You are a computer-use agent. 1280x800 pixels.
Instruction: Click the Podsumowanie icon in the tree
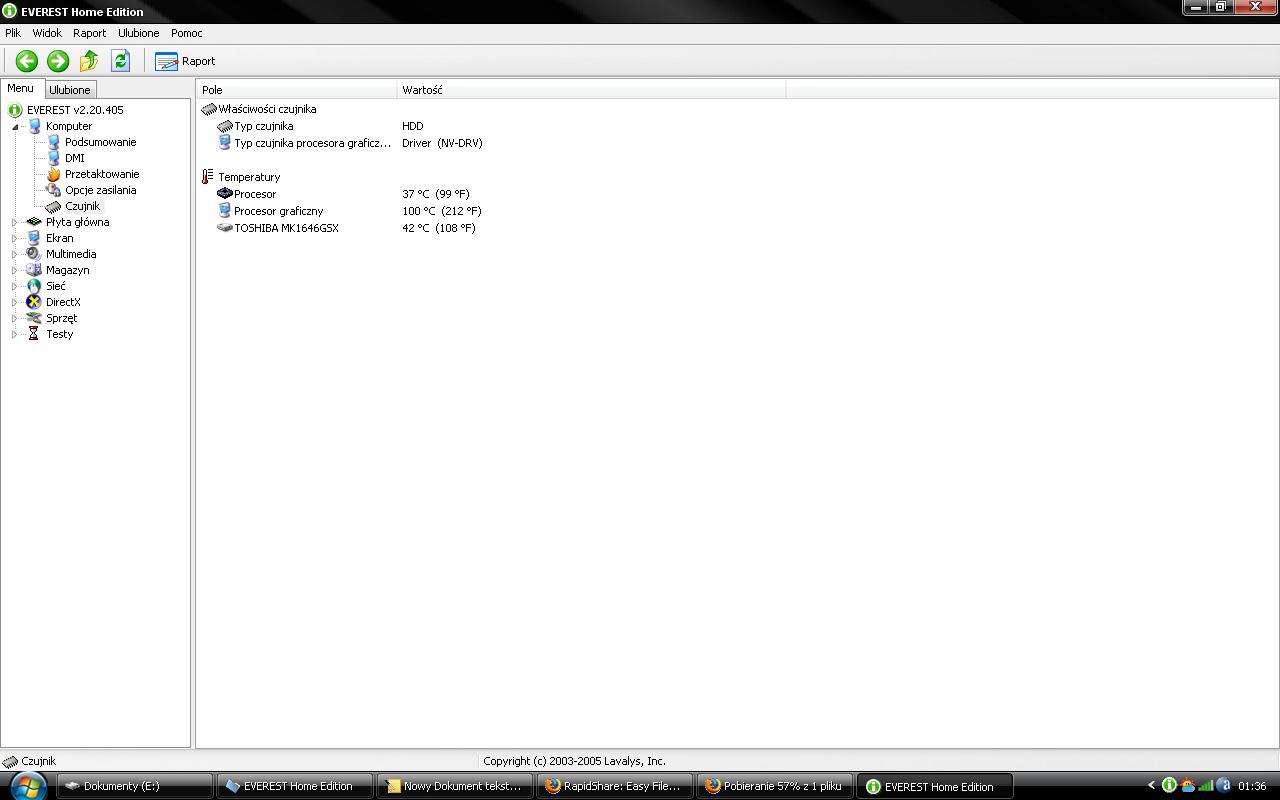[53, 142]
